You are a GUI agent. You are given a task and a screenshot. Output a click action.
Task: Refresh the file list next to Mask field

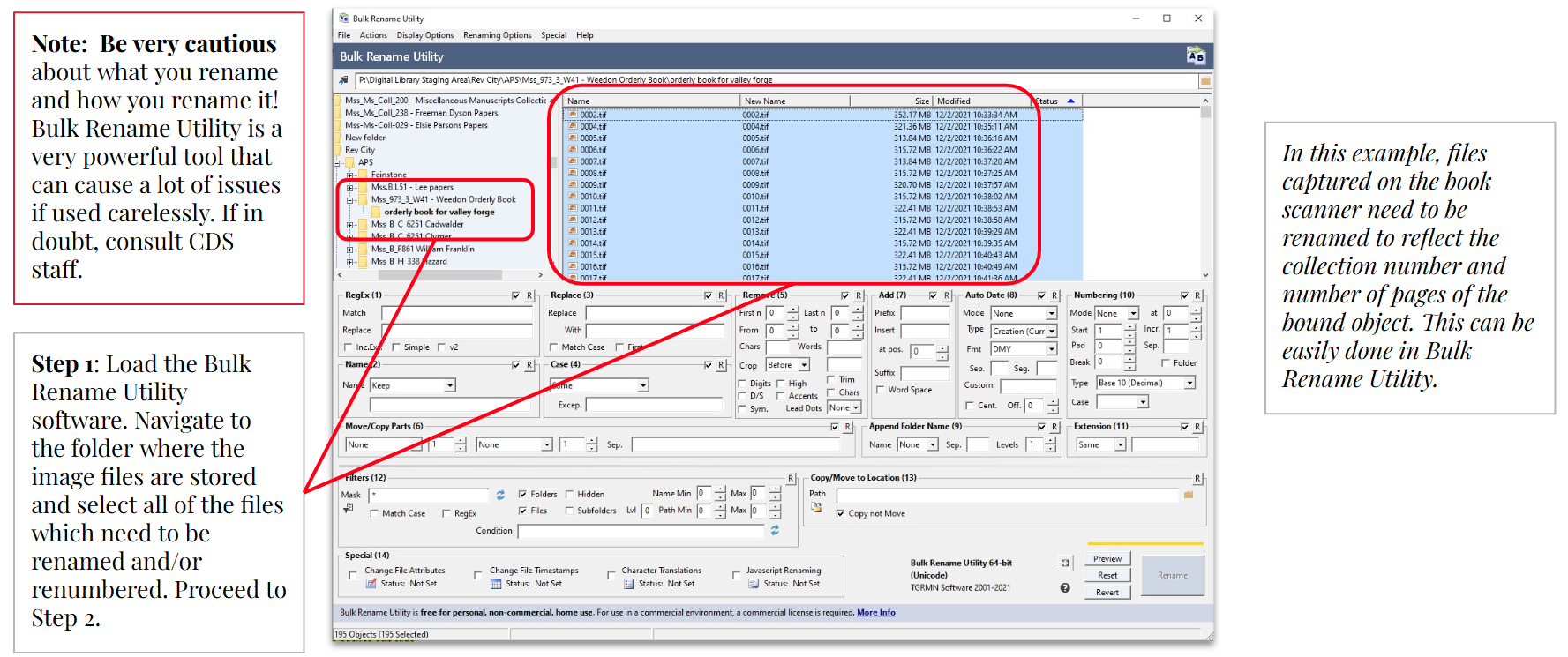(500, 495)
